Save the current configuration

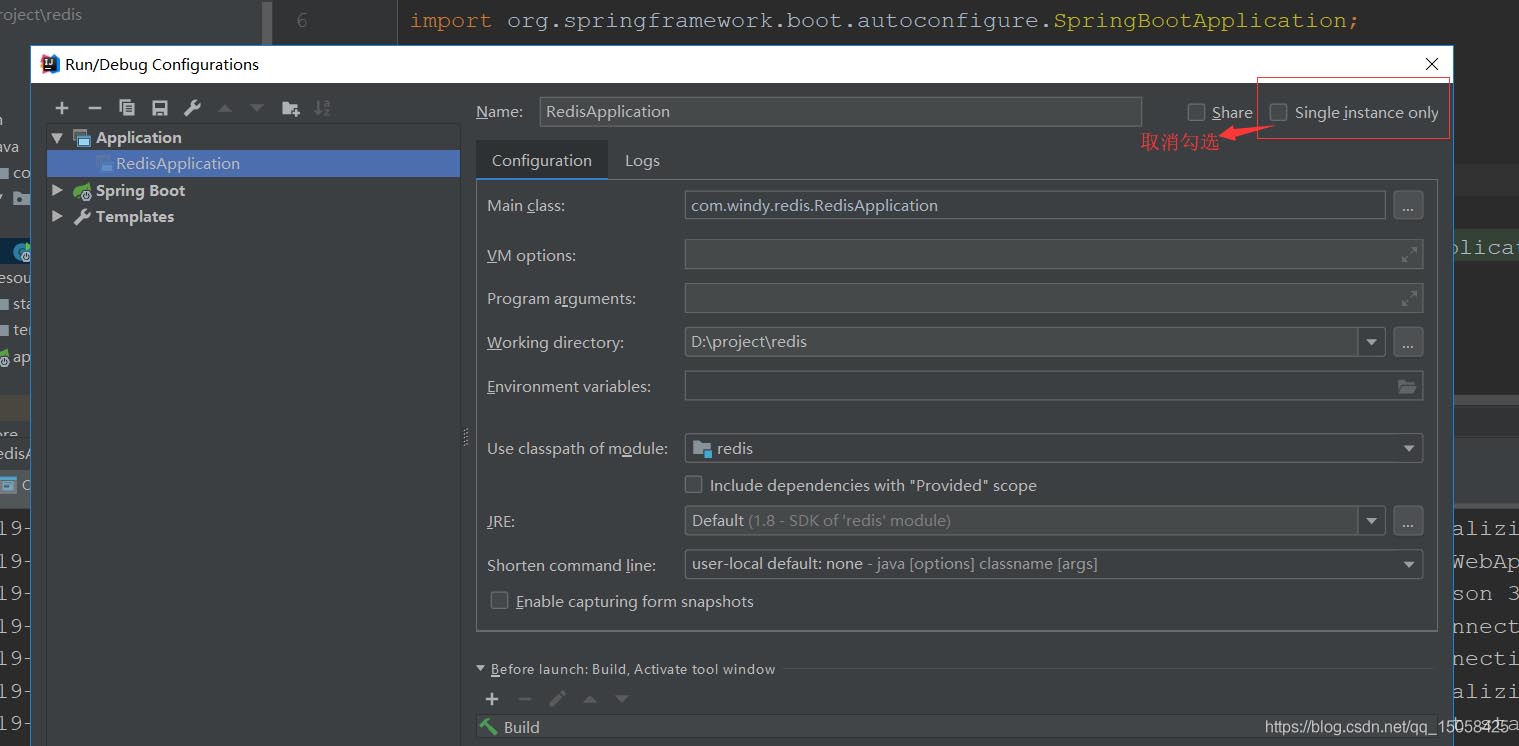click(x=160, y=108)
